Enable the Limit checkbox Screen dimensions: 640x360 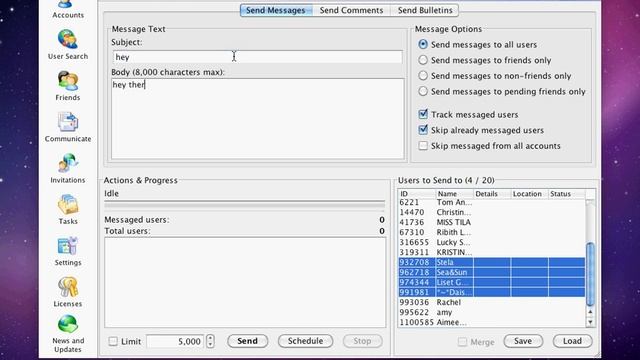113,341
